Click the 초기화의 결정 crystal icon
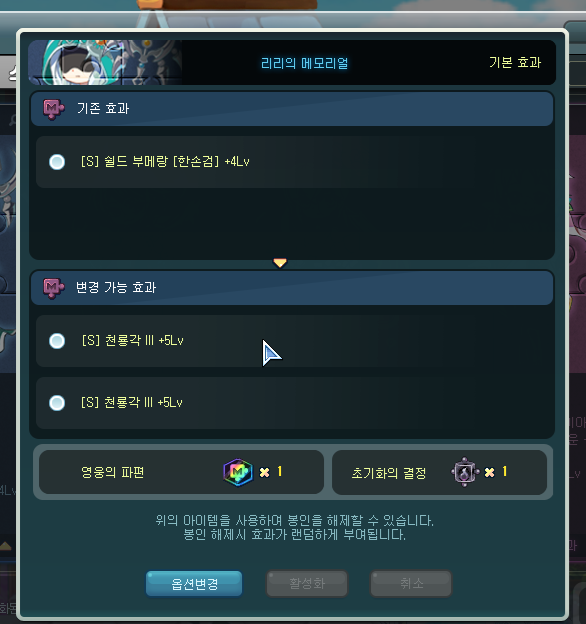Viewport: 586px width, 624px height. [465, 472]
